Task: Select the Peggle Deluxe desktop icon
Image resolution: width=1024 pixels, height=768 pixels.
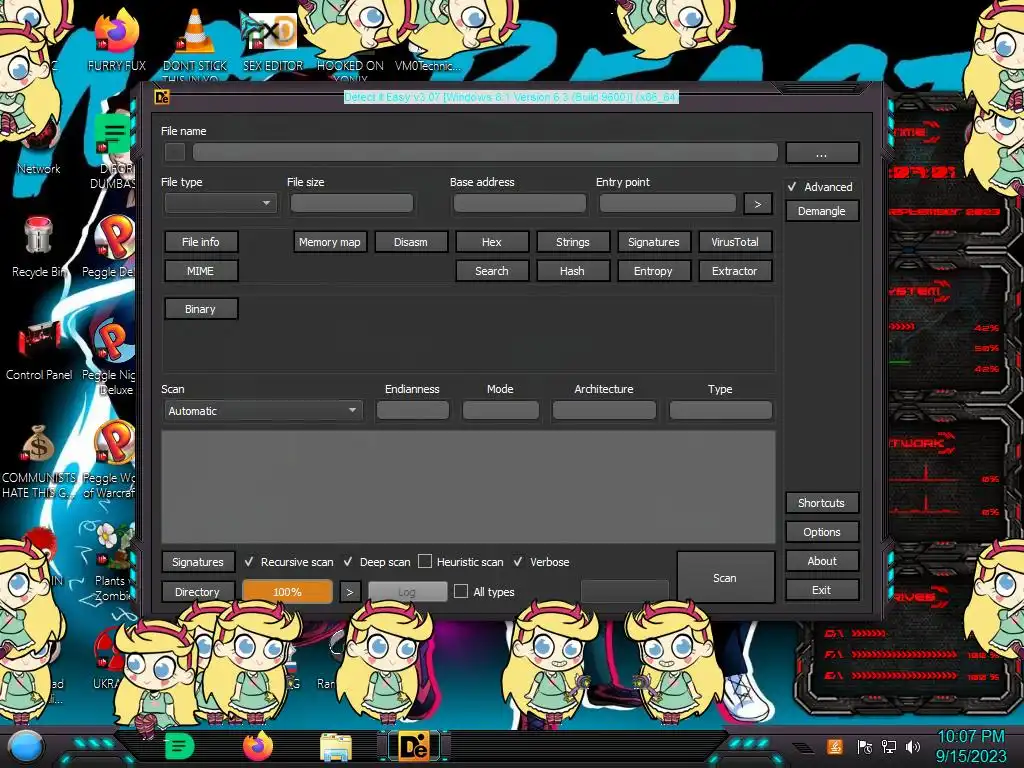Action: tap(115, 236)
